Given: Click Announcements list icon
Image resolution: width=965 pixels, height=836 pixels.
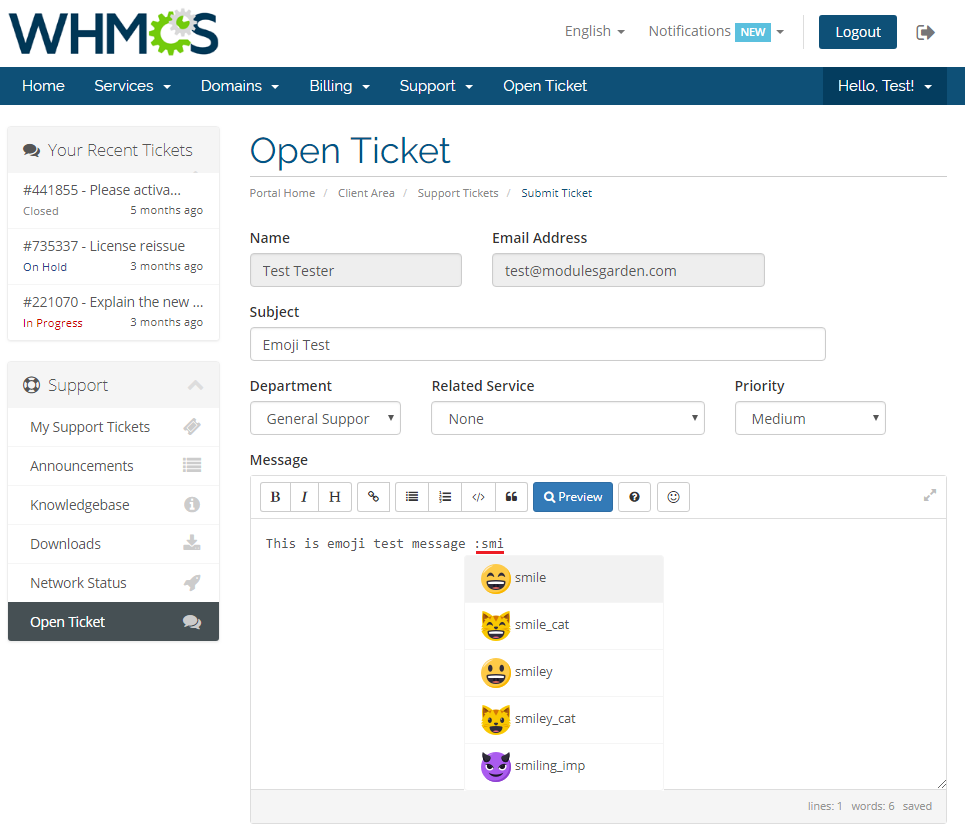Looking at the screenshot, I should 192,465.
